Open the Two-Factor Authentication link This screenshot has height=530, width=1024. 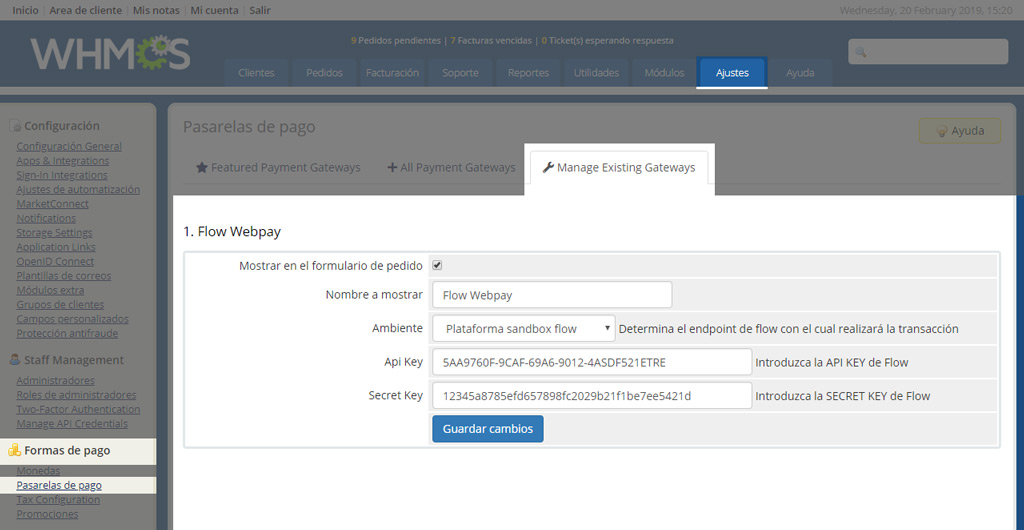[x=78, y=409]
